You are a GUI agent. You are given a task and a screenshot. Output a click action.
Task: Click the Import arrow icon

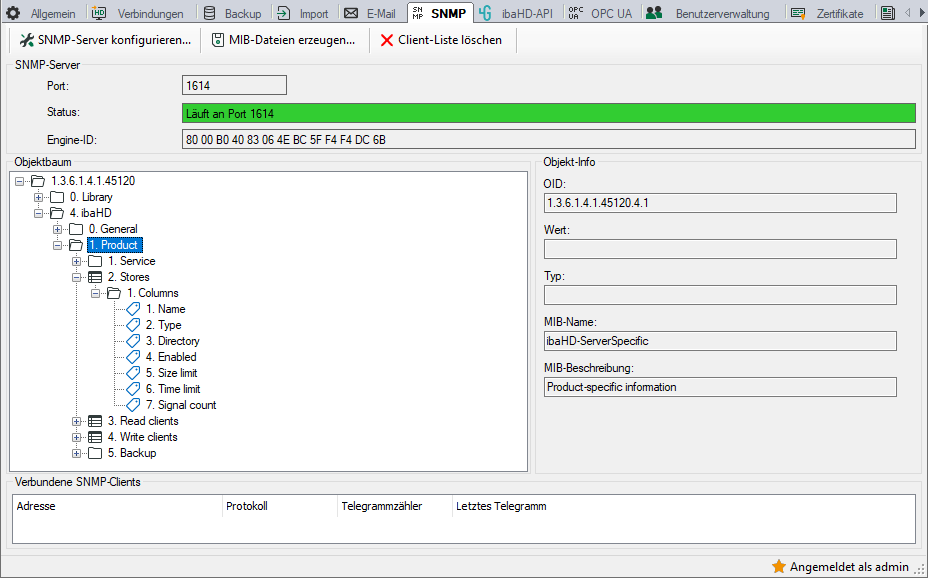pos(284,13)
